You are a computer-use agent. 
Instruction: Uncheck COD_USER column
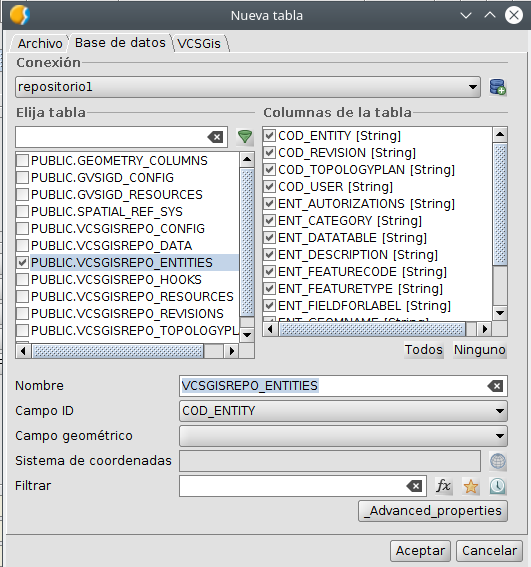pos(269,186)
